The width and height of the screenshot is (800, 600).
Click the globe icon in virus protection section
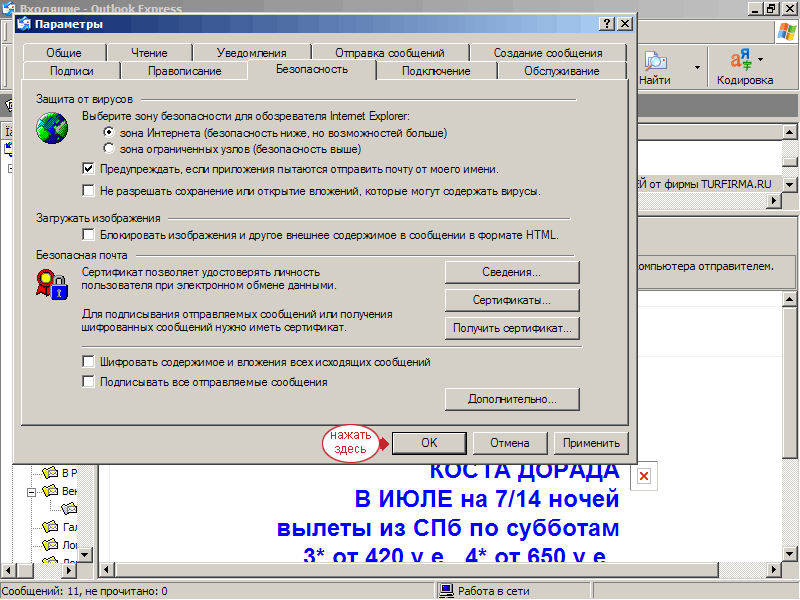point(51,130)
